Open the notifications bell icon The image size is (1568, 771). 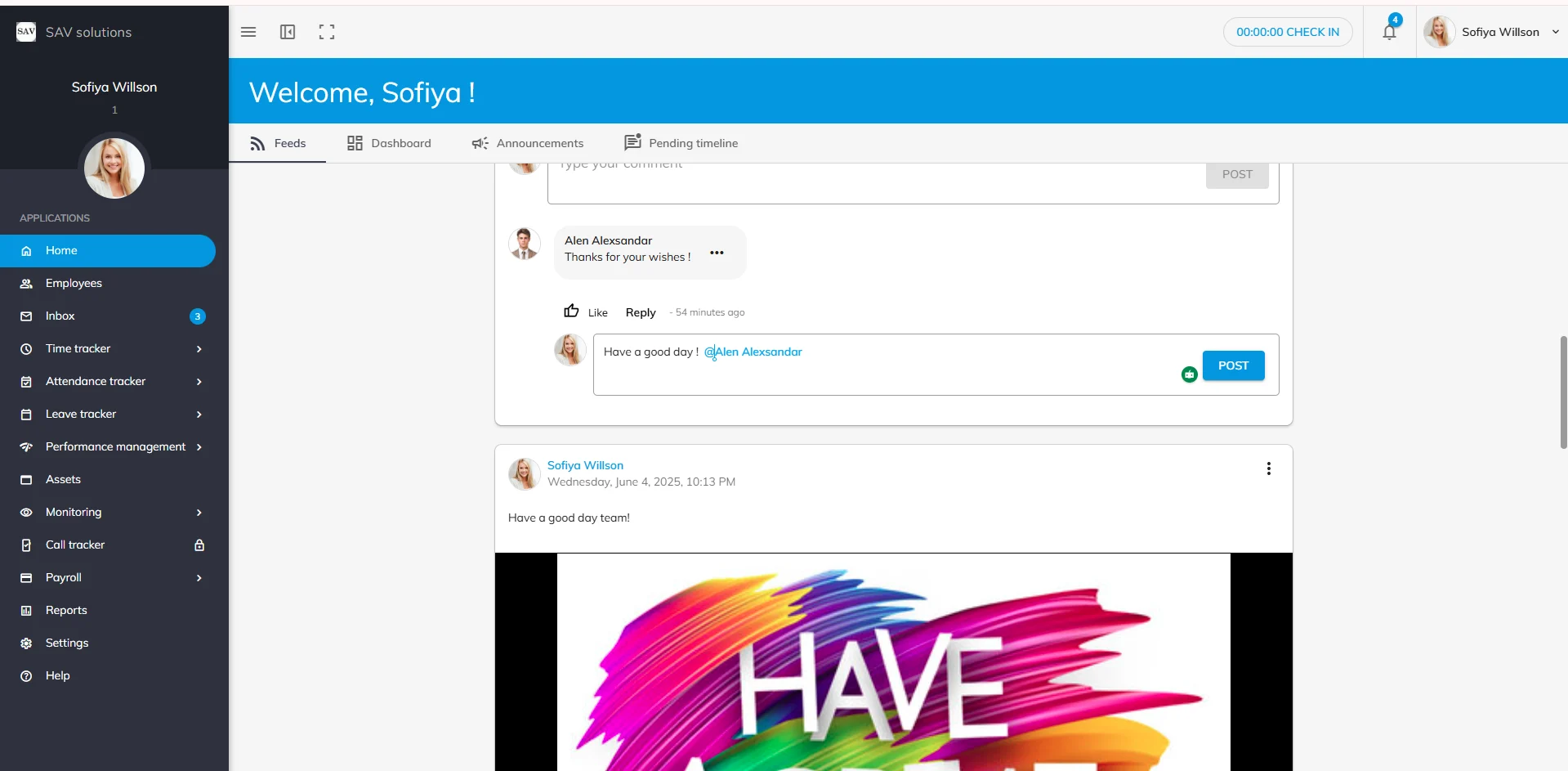pos(1389,32)
